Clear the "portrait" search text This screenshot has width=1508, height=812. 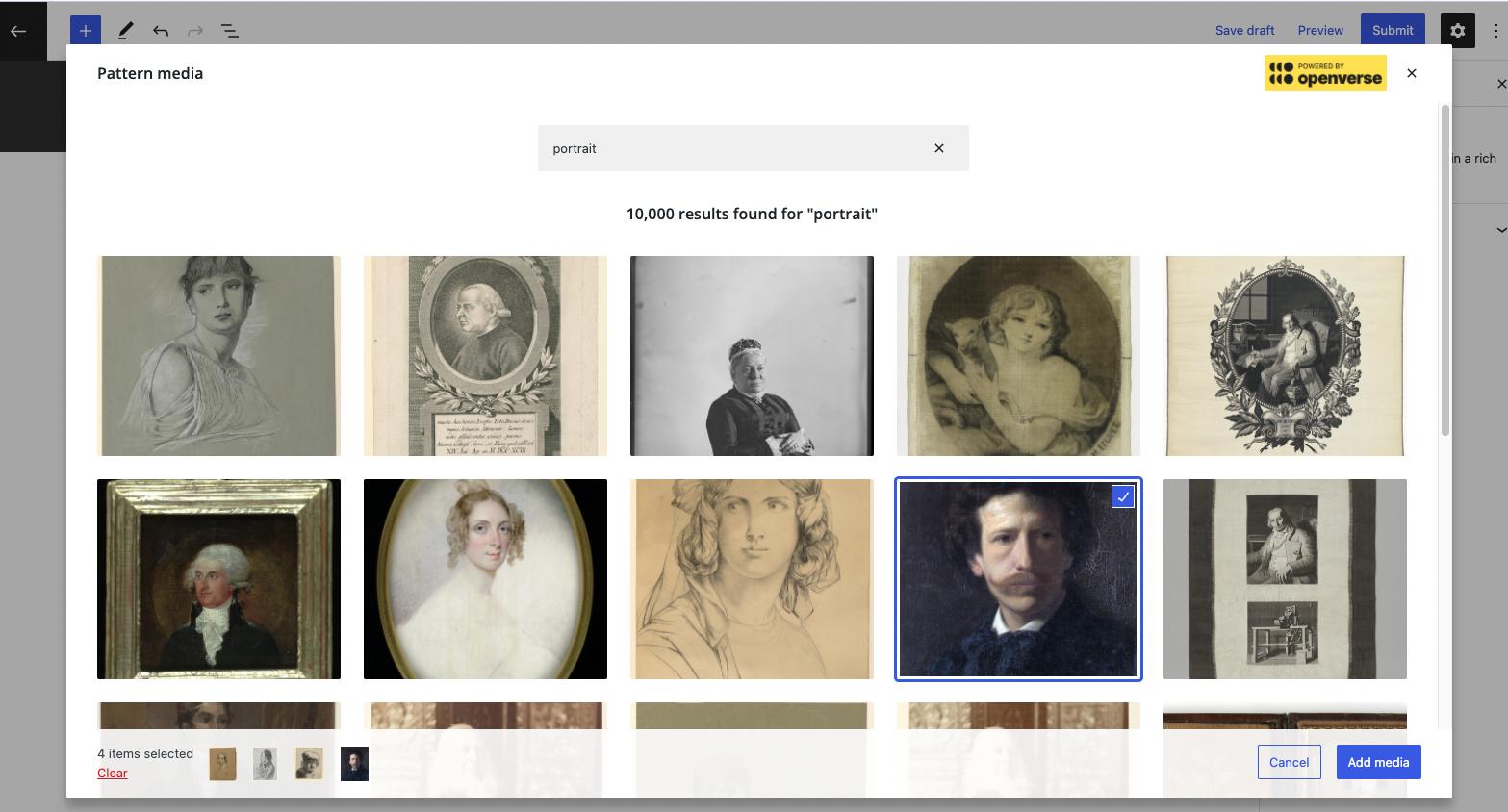939,148
